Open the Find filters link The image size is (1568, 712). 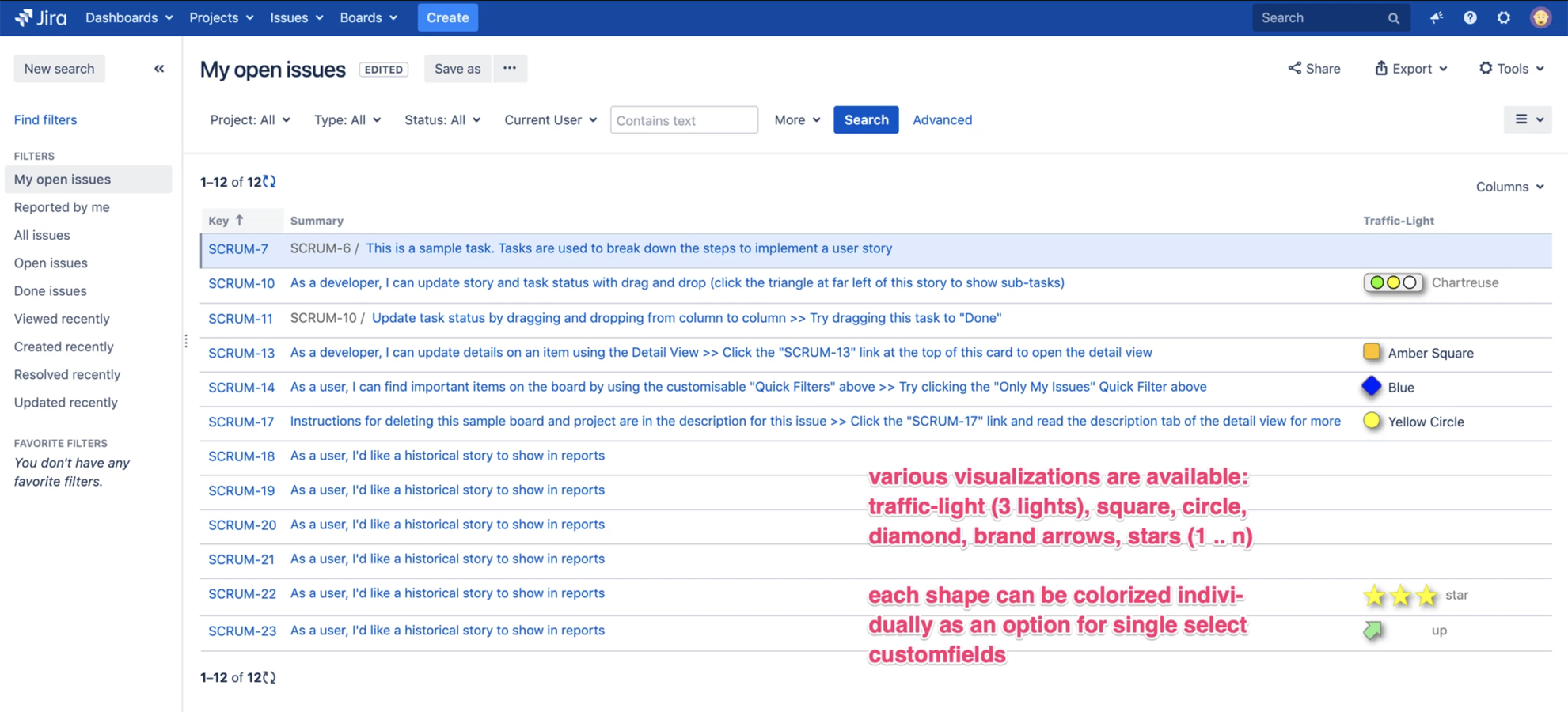(45, 119)
